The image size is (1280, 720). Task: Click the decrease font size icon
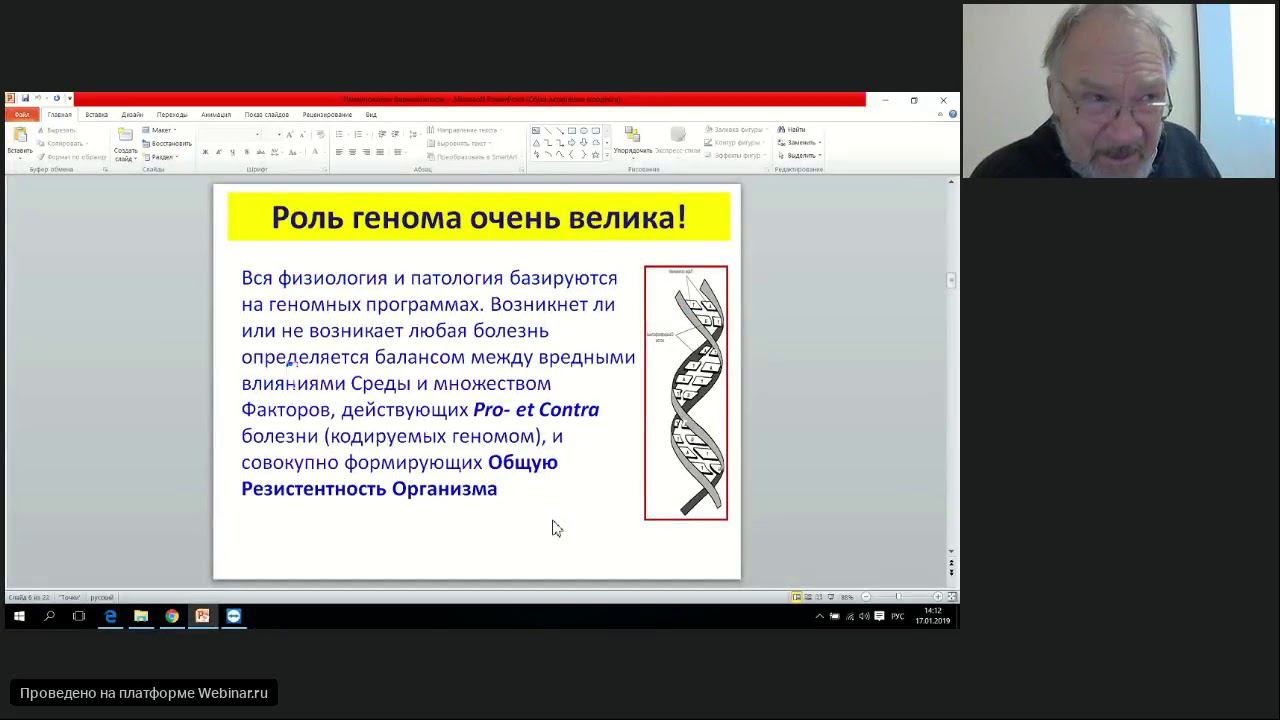[303, 134]
